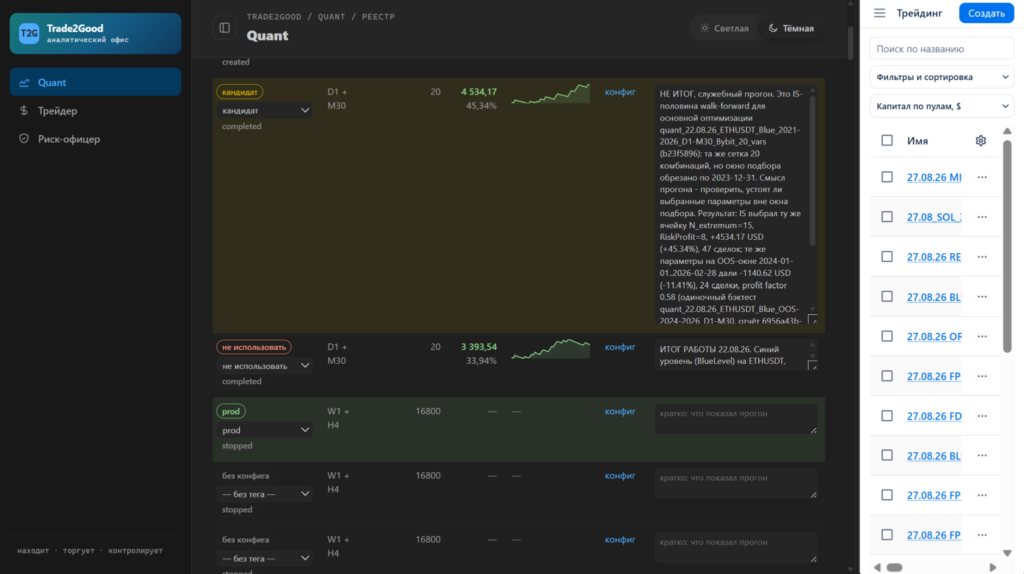
Task: Click the Создать button
Action: click(986, 13)
